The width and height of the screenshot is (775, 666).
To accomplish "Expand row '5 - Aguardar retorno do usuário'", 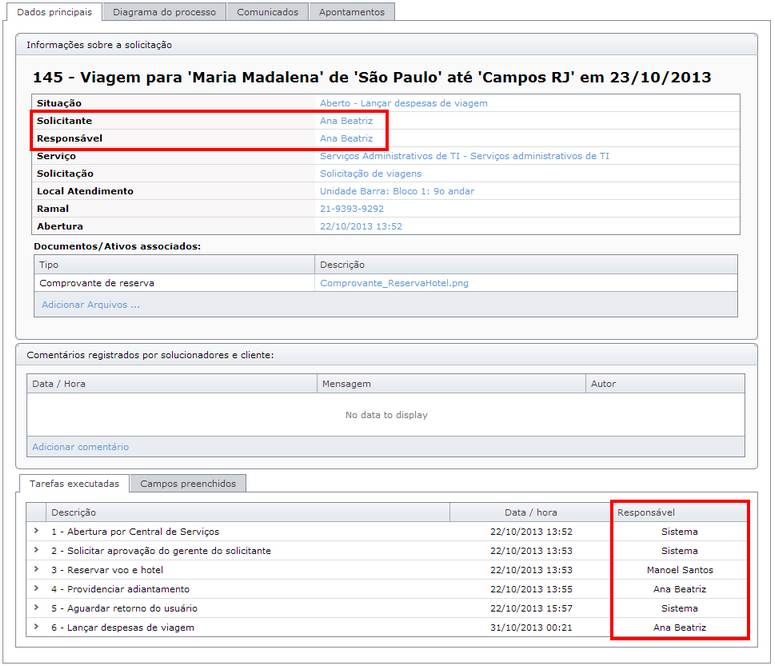I will (36, 608).
